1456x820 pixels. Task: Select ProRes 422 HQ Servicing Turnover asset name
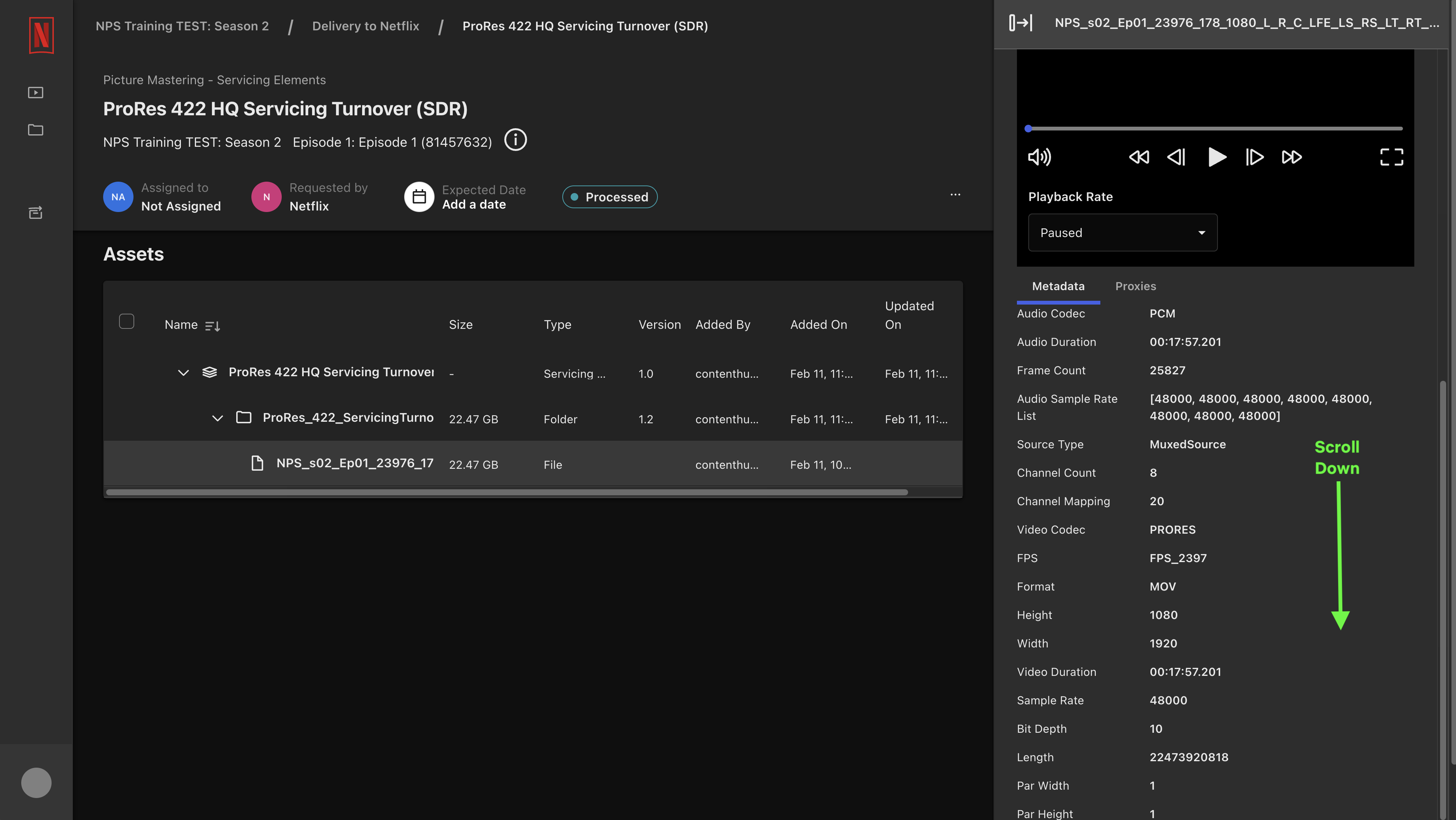pyautogui.click(x=331, y=372)
